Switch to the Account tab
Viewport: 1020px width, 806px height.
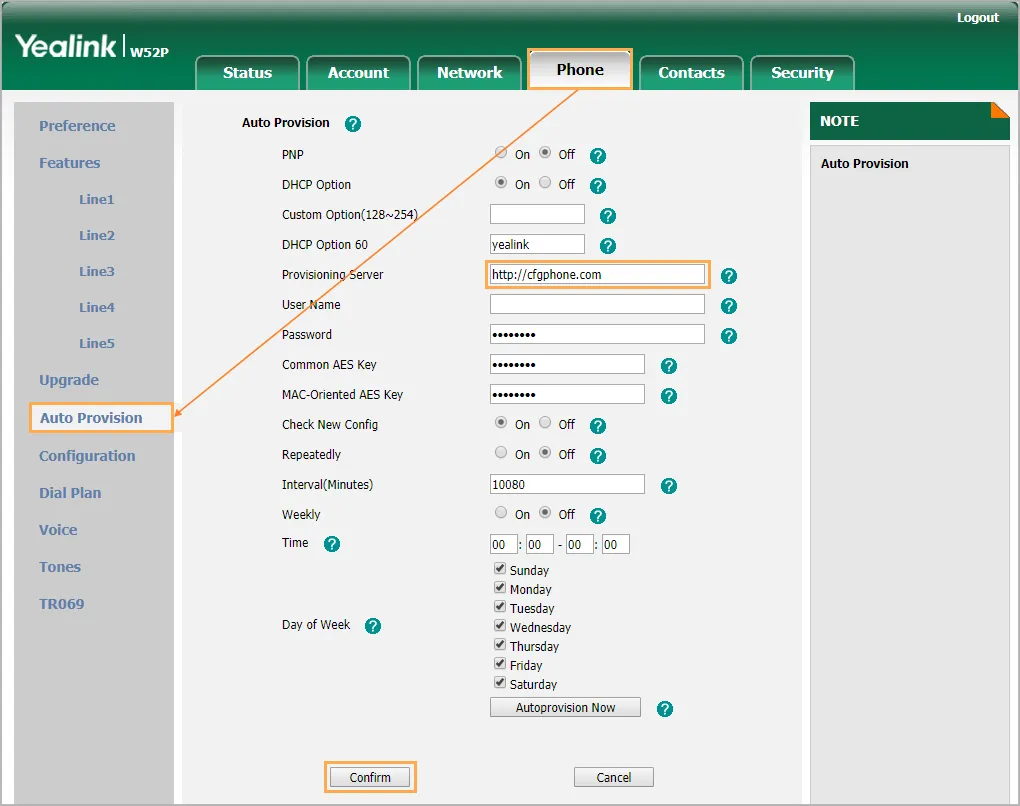(x=358, y=73)
